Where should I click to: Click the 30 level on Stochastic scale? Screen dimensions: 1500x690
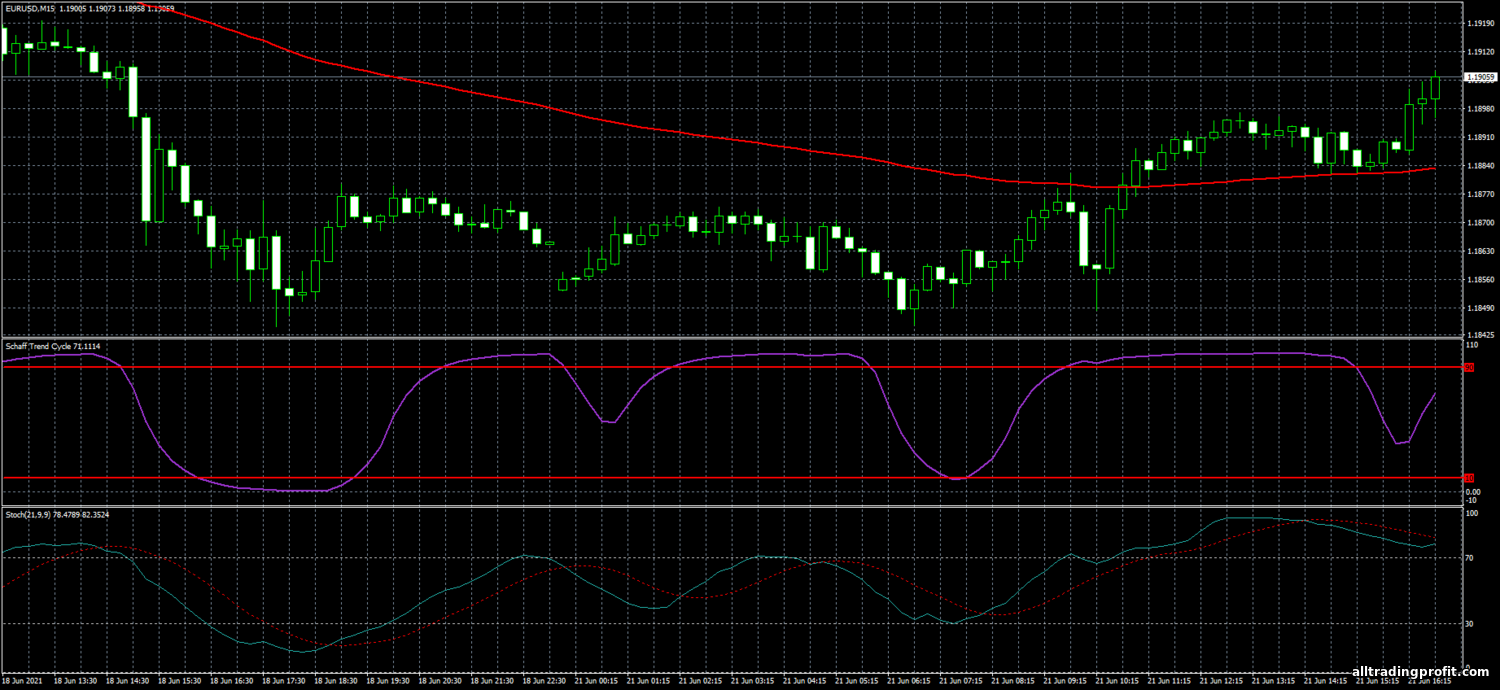click(1469, 623)
